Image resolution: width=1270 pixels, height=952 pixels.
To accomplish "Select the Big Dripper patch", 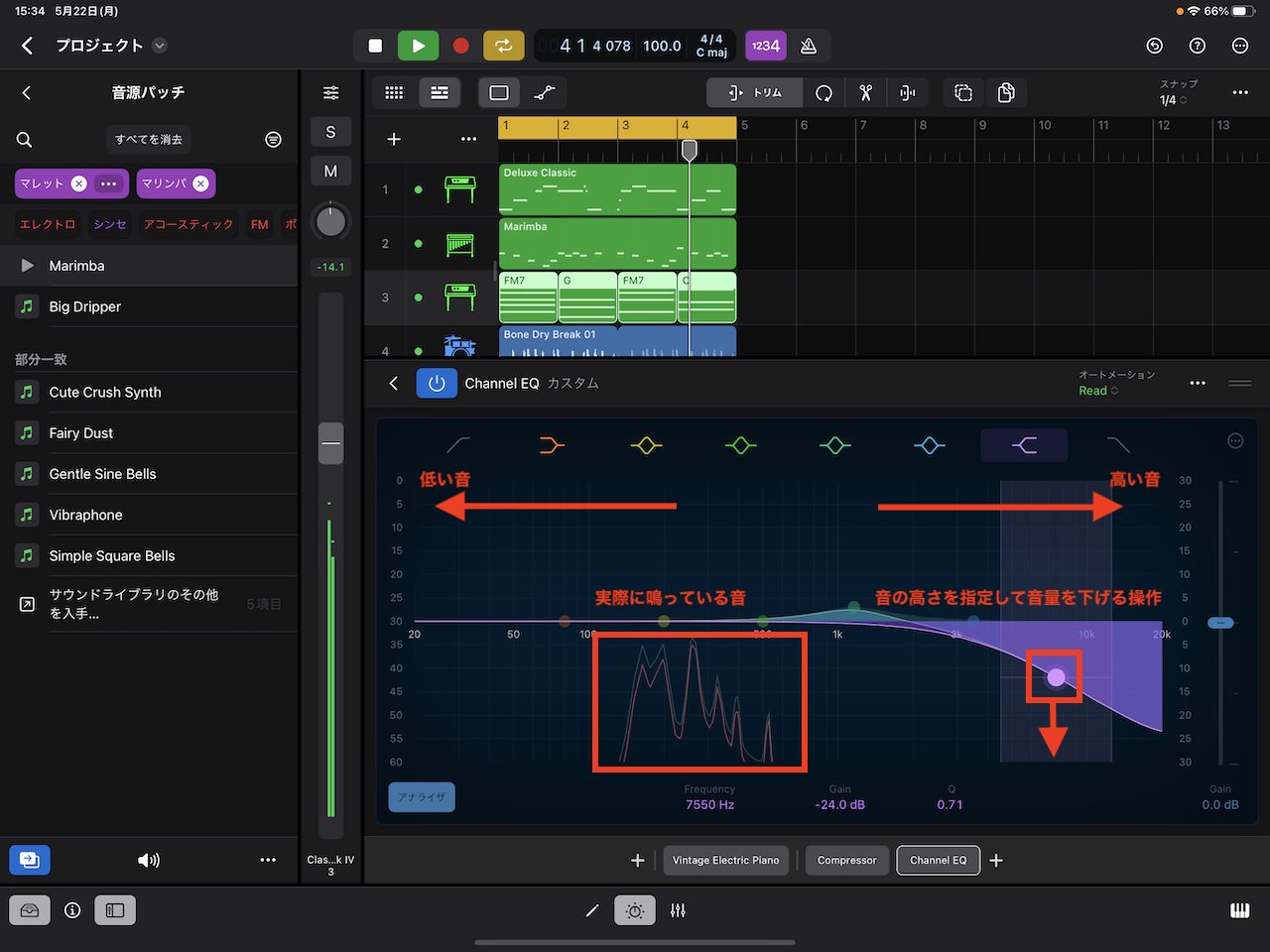I will [149, 306].
